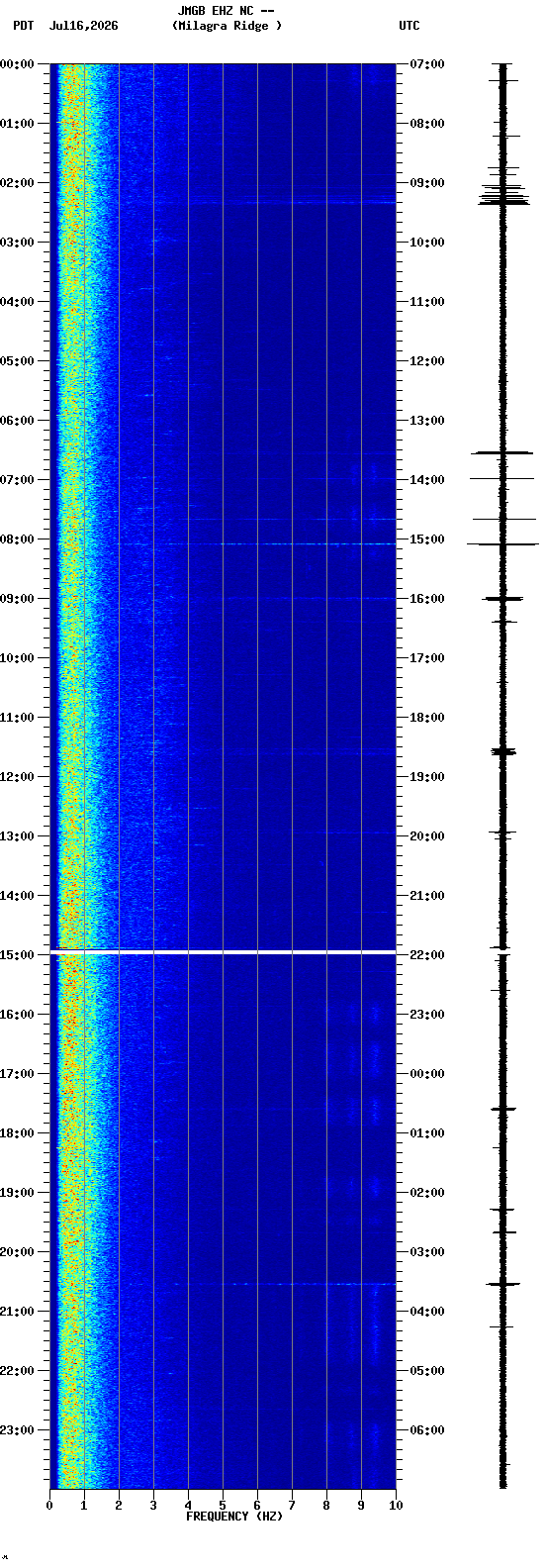This screenshot has width=546, height=1568.
Task: Click the PDT timezone label
Action: [23, 26]
